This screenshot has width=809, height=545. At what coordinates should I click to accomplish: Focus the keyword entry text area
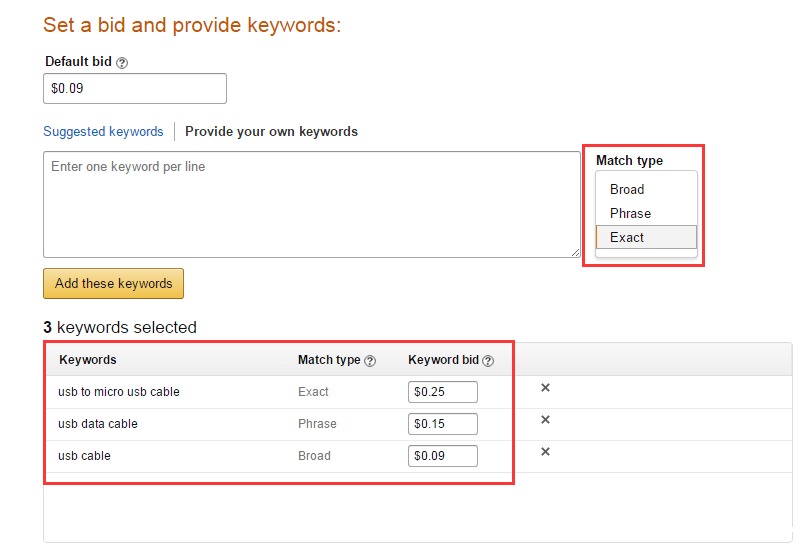click(310, 204)
